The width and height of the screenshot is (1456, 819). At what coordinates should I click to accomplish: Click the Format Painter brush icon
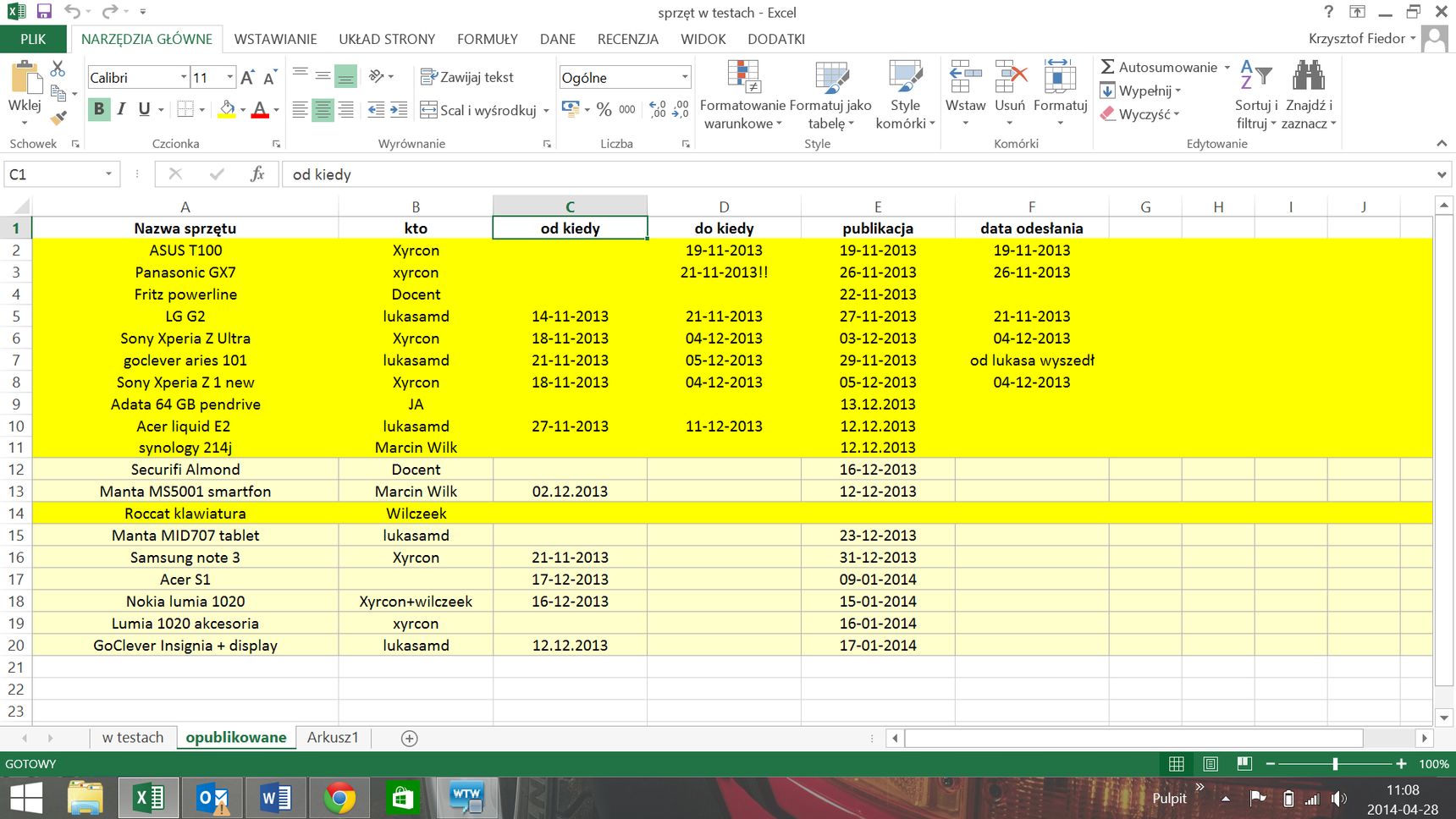58,118
